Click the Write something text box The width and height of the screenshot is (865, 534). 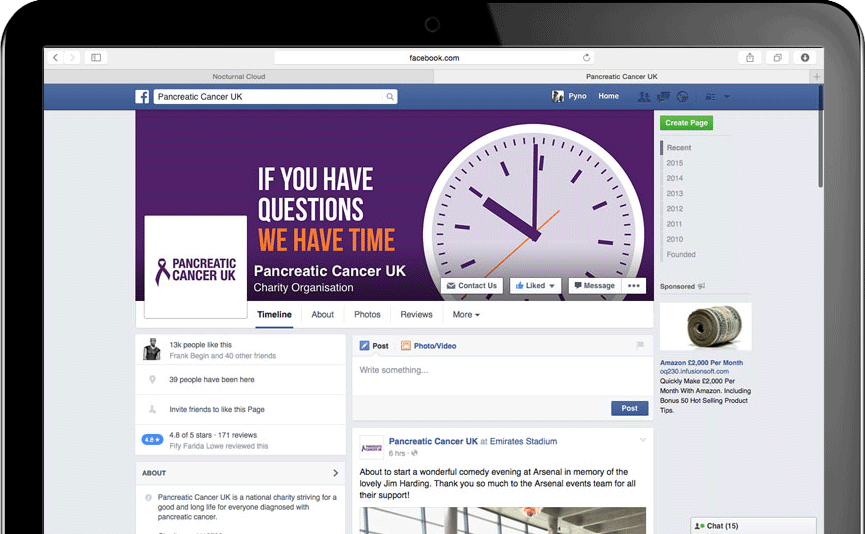(503, 375)
